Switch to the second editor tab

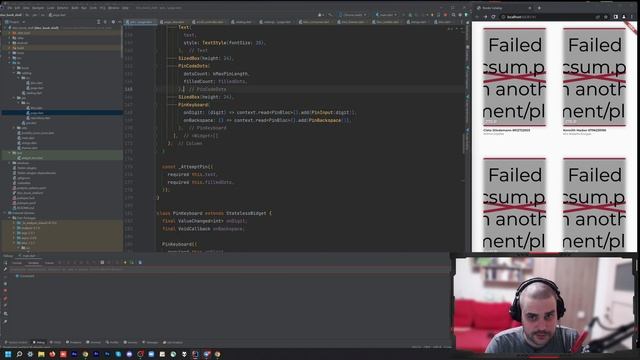coord(173,22)
